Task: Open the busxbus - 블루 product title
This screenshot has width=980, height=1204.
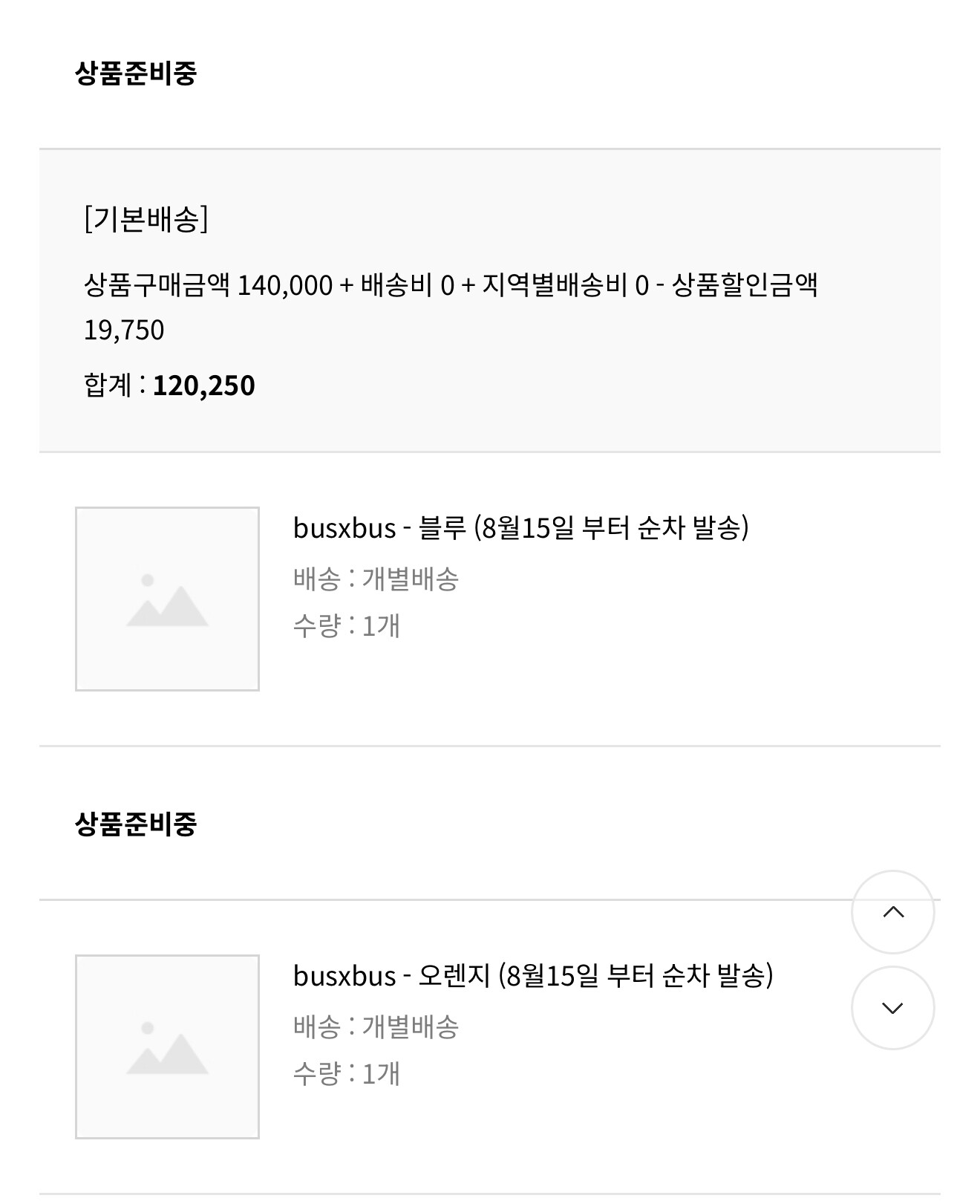Action: tap(520, 528)
